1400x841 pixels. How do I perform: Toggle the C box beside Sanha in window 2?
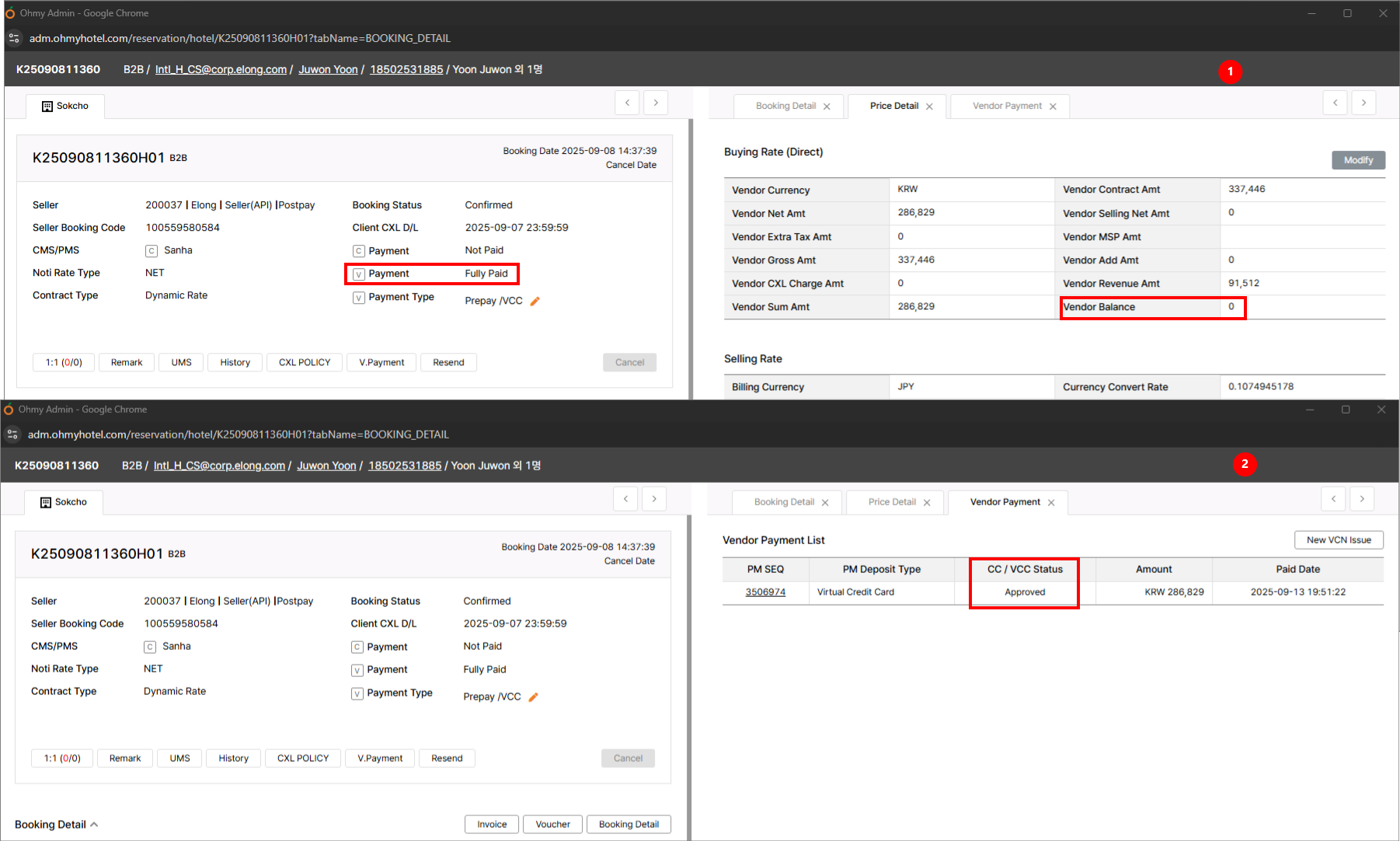(x=150, y=647)
